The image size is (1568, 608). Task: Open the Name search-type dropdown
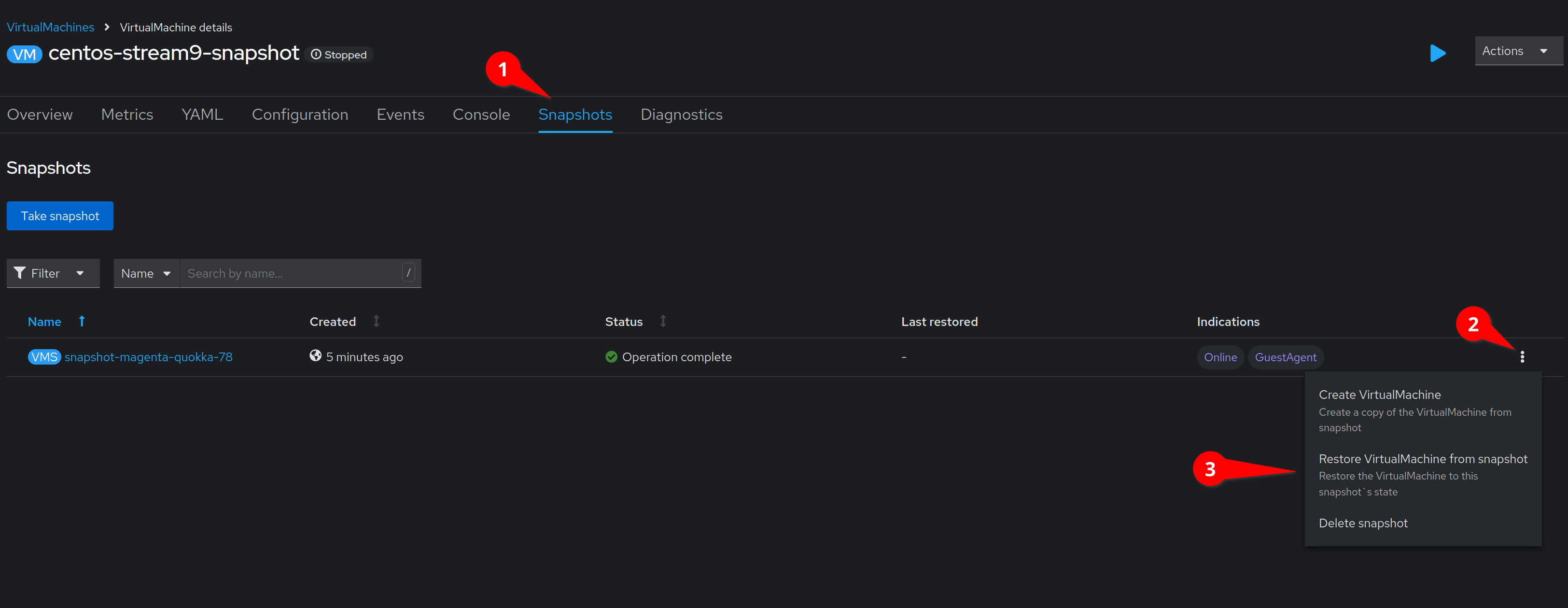(x=146, y=273)
